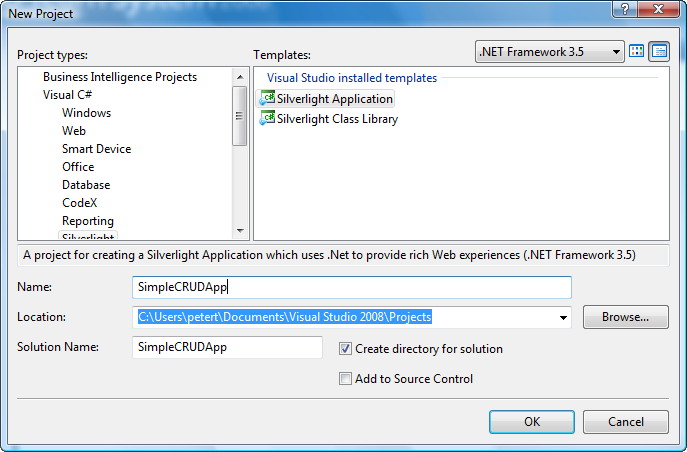Expand the Location path dropdown arrow
687x452 pixels.
[563, 317]
